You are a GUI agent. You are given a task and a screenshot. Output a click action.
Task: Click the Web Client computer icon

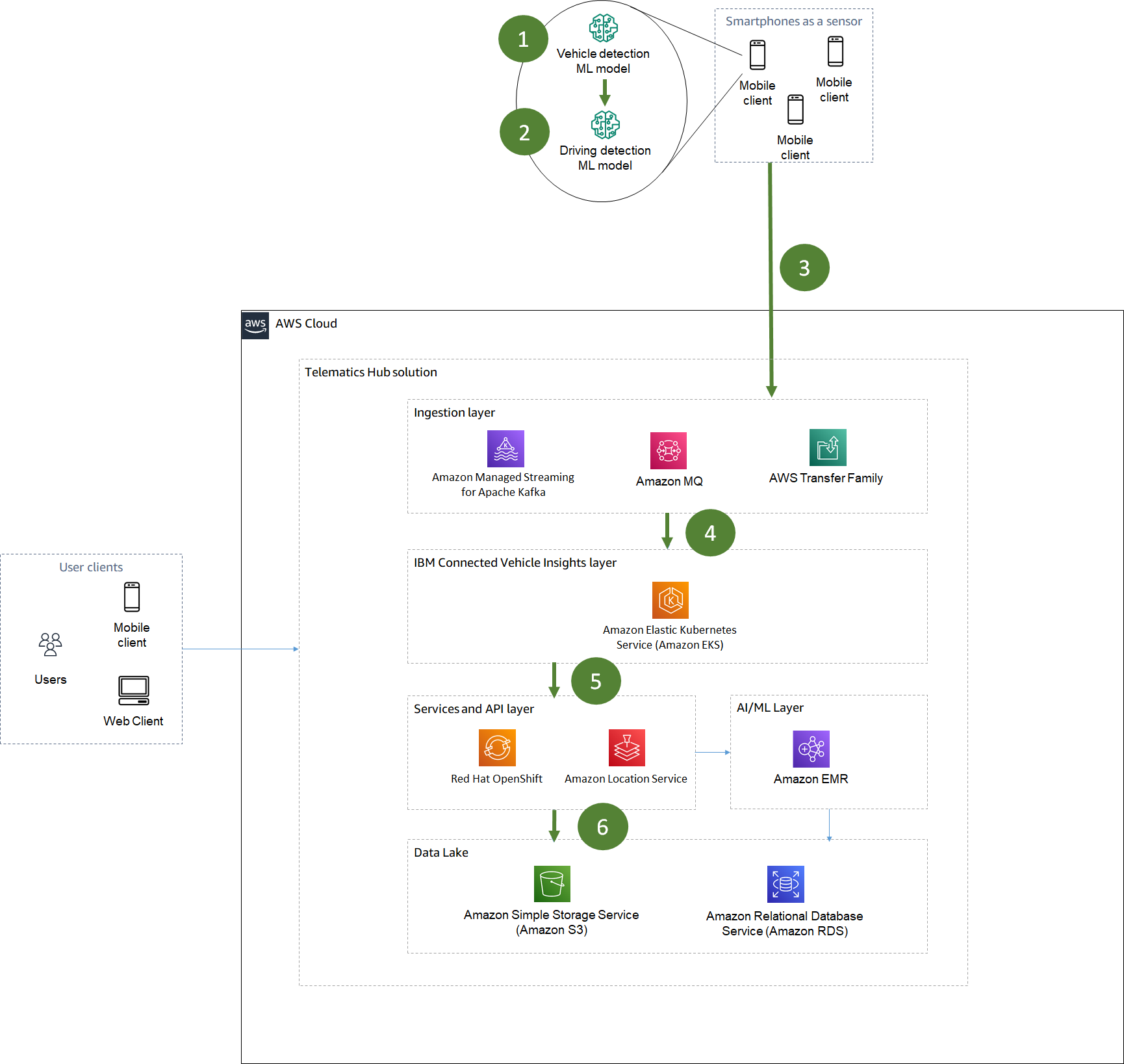tap(134, 691)
